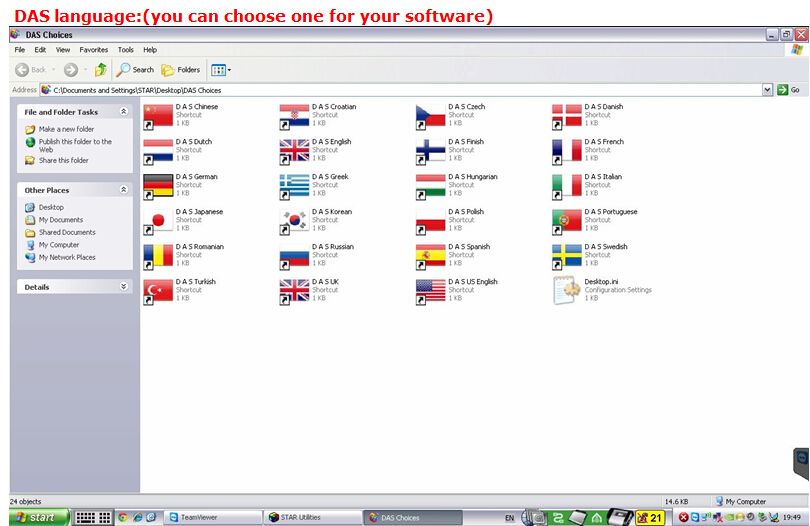Viewport: 810px width, 526px height.
Task: Open the D A S Chinese shortcut
Action: tap(181, 115)
